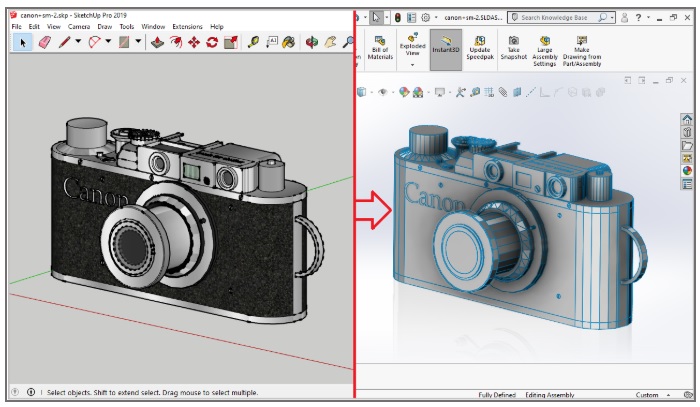Expand the SolidWorks Select tool dropdown
This screenshot has width=700, height=407.
point(387,18)
